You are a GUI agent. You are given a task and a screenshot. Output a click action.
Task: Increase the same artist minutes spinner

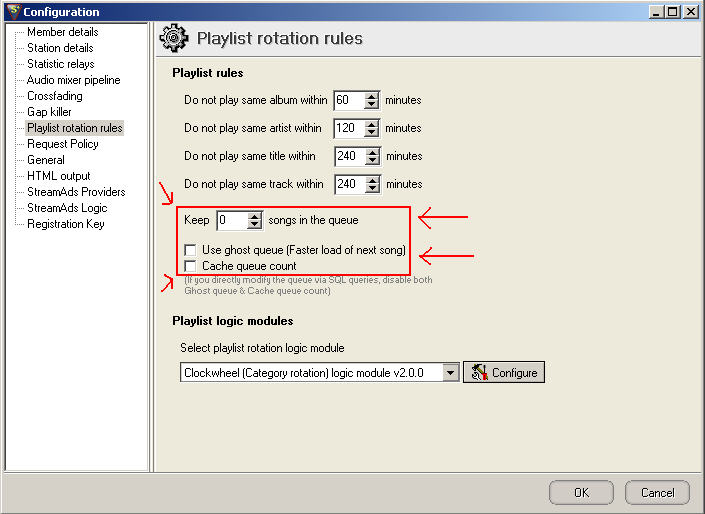coord(372,124)
